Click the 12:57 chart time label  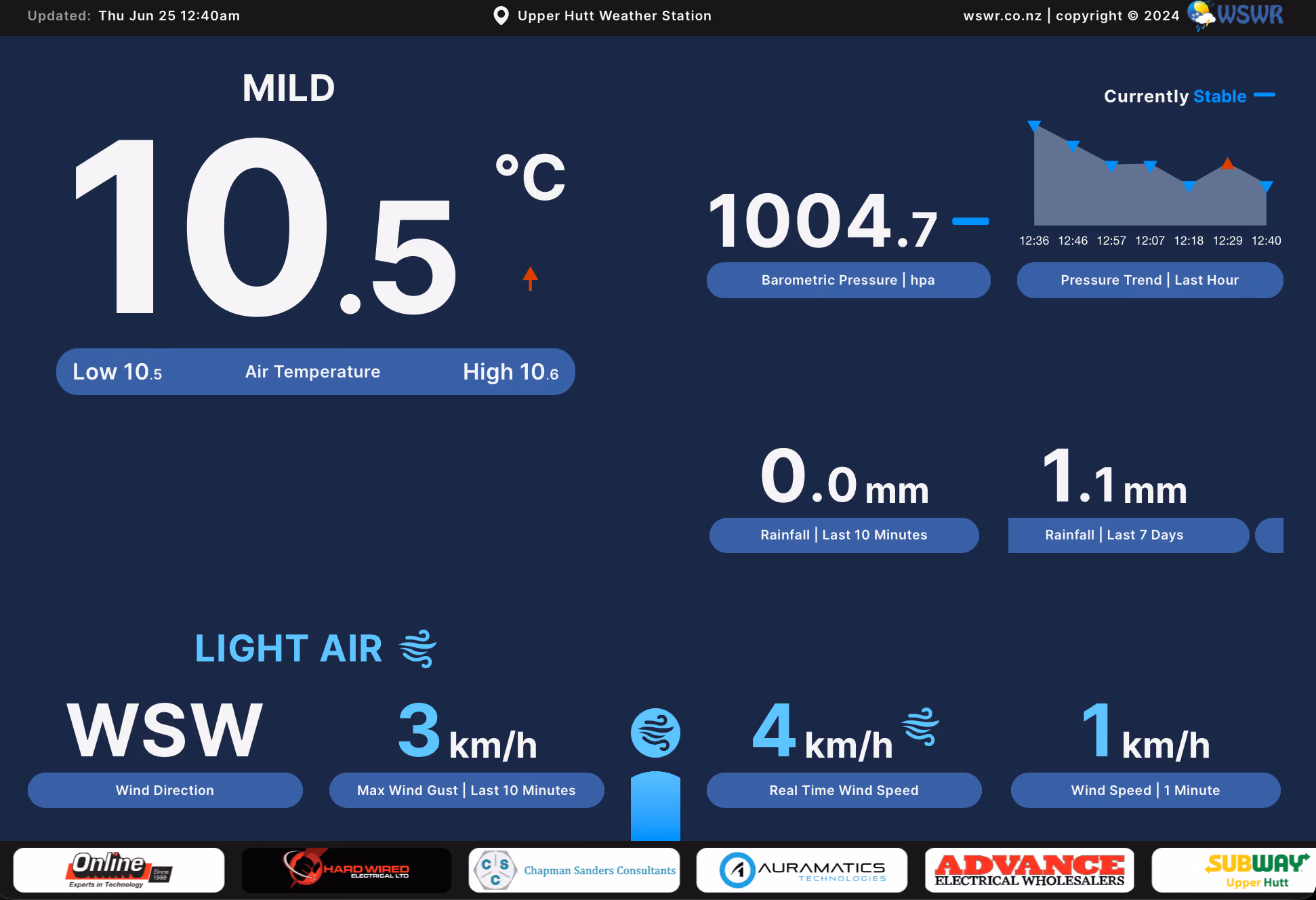tap(1111, 241)
